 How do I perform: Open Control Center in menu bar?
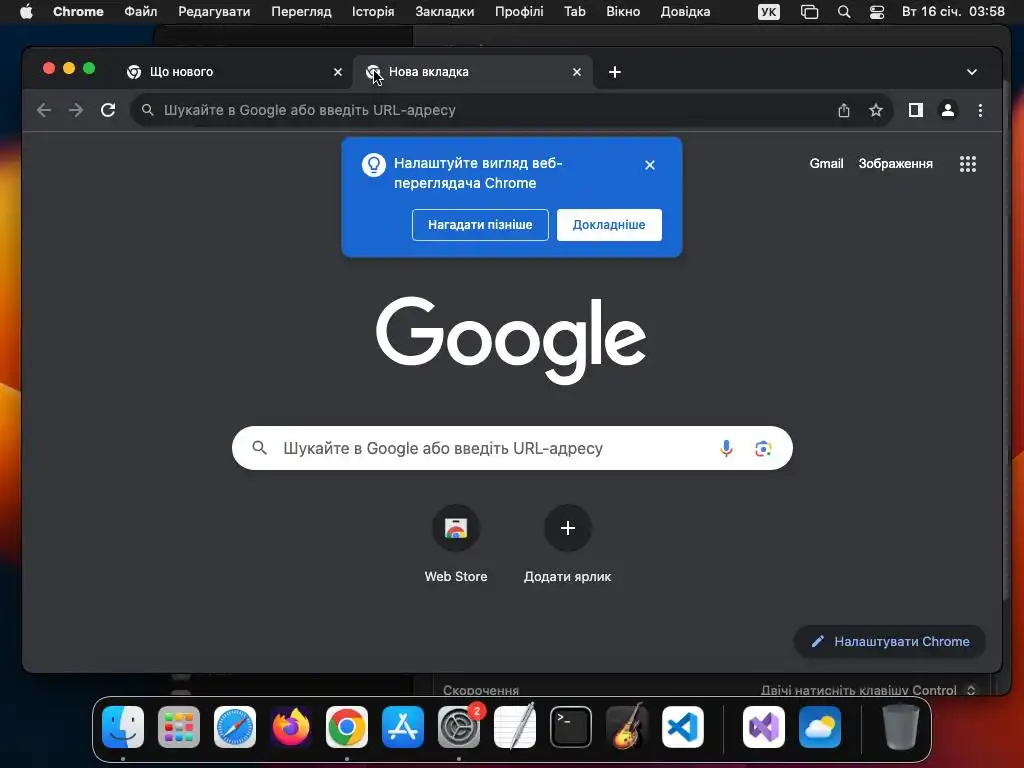pyautogui.click(x=876, y=12)
